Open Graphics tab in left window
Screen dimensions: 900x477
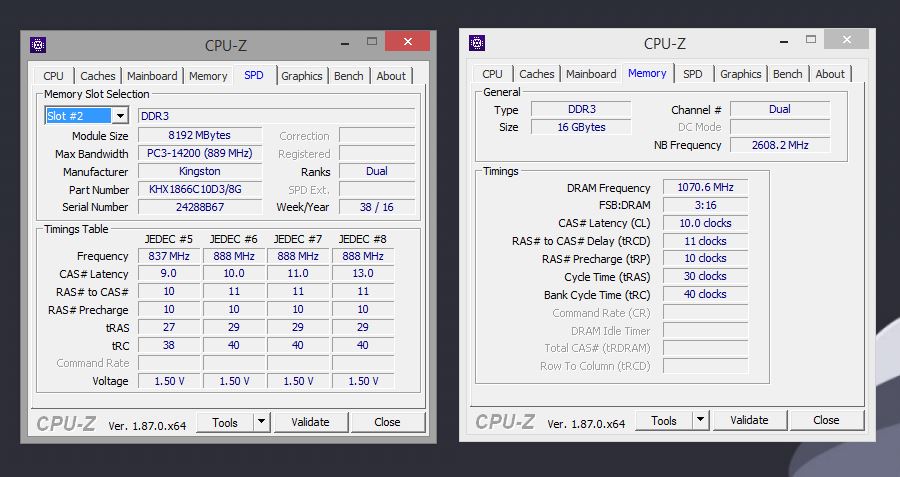302,76
